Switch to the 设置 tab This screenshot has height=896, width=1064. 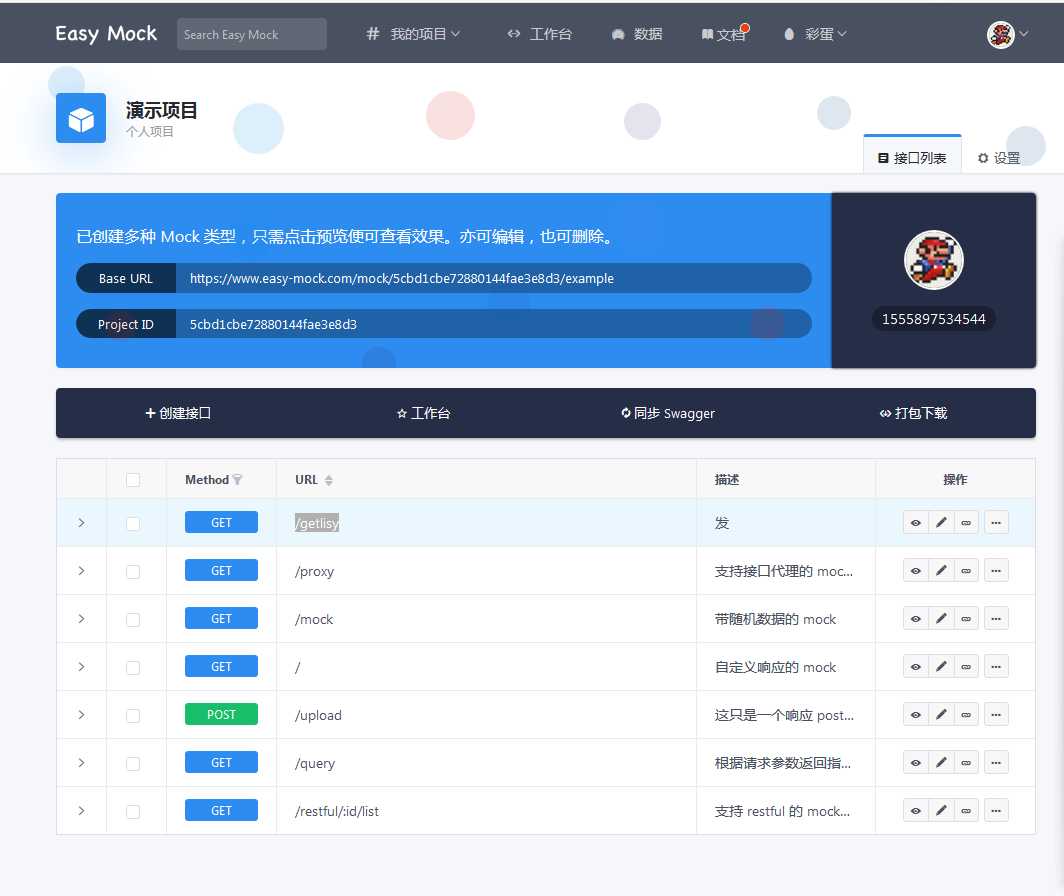pos(999,157)
